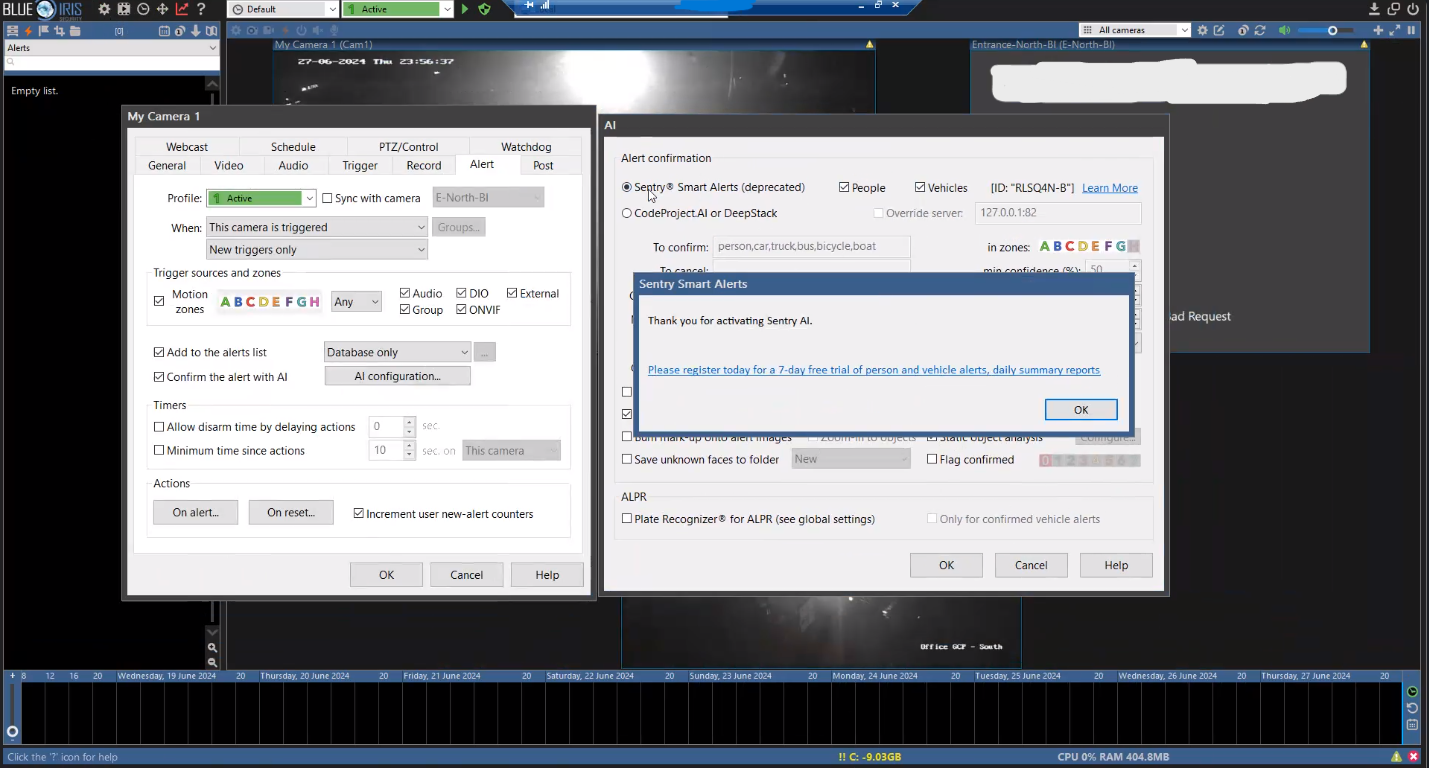Click the flag icon in clips toolbar
The width and height of the screenshot is (1429, 768).
[43, 31]
